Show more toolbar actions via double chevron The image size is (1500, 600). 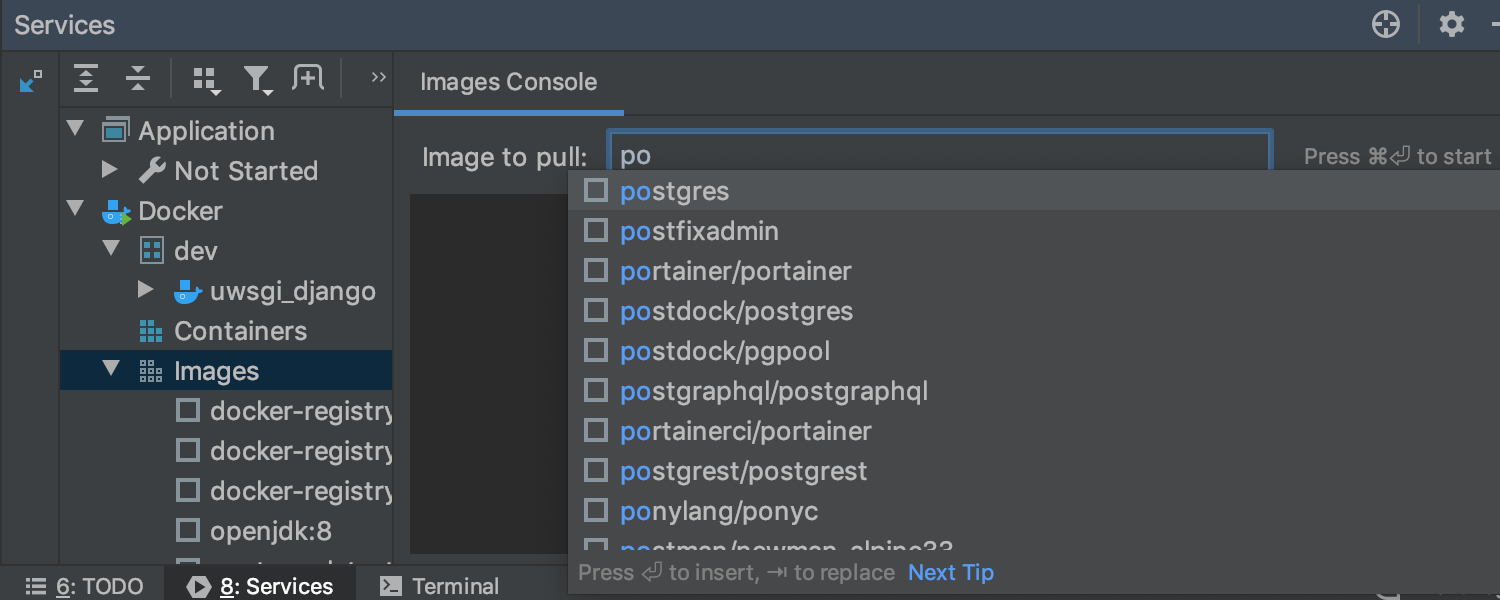378,78
